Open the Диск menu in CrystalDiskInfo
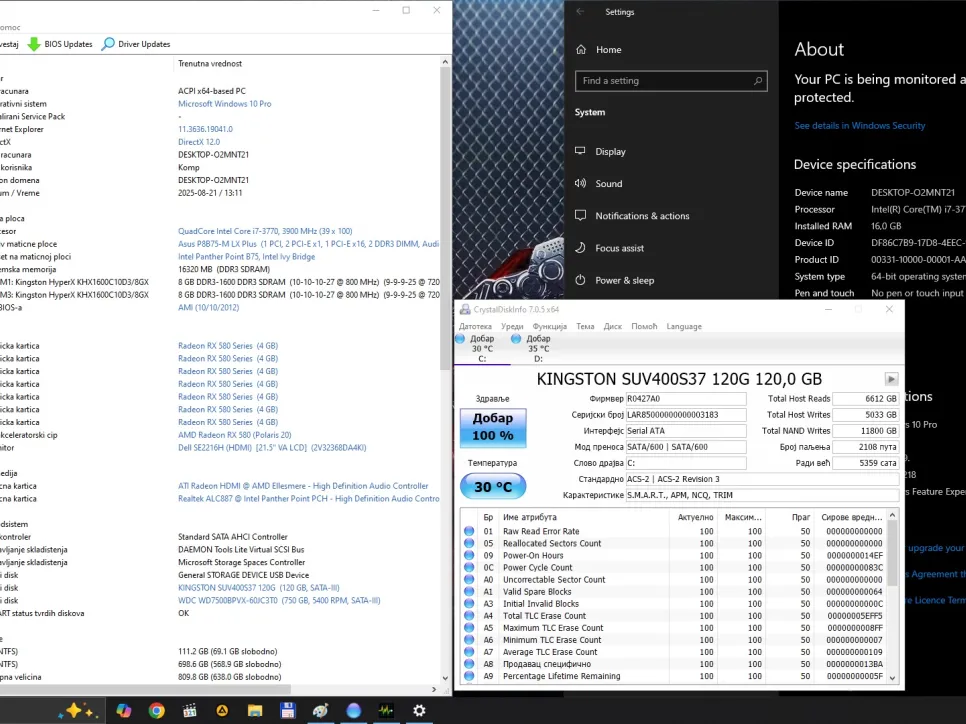This screenshot has width=966, height=724. (613, 326)
